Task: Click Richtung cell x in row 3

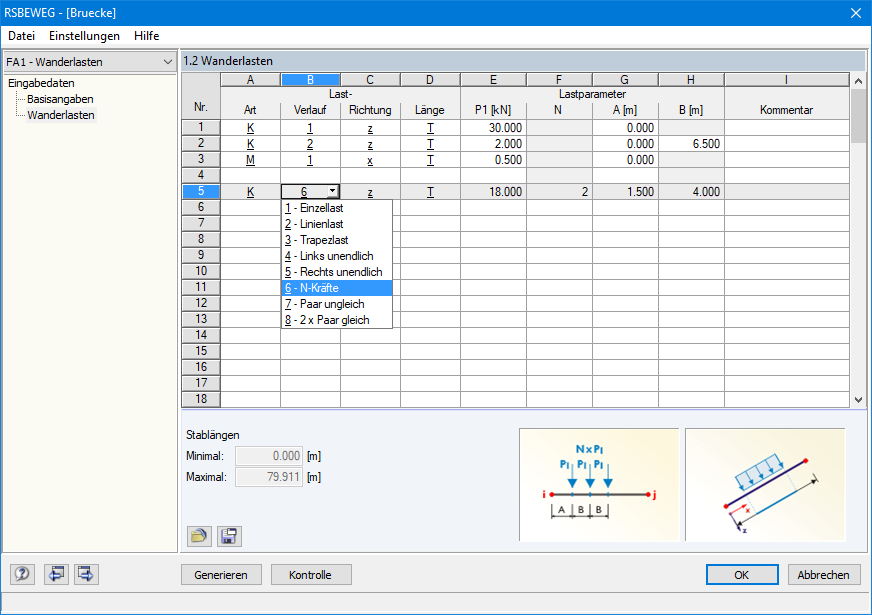Action: (x=370, y=160)
